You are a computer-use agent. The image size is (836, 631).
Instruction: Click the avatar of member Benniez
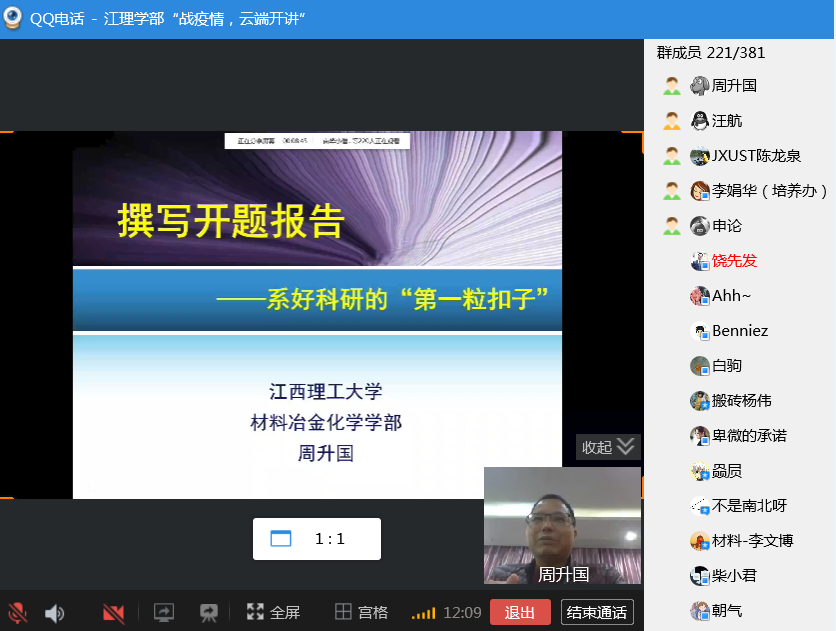coord(700,331)
